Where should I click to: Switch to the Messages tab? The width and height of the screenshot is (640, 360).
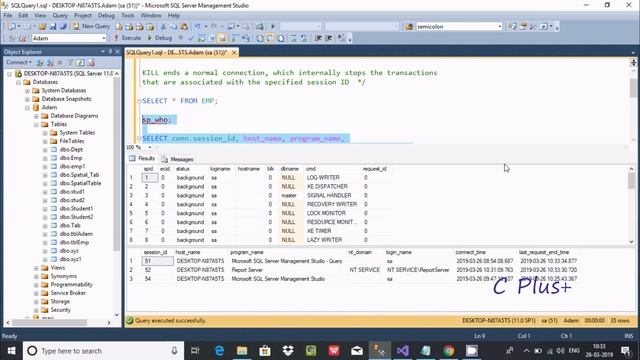coord(178,159)
